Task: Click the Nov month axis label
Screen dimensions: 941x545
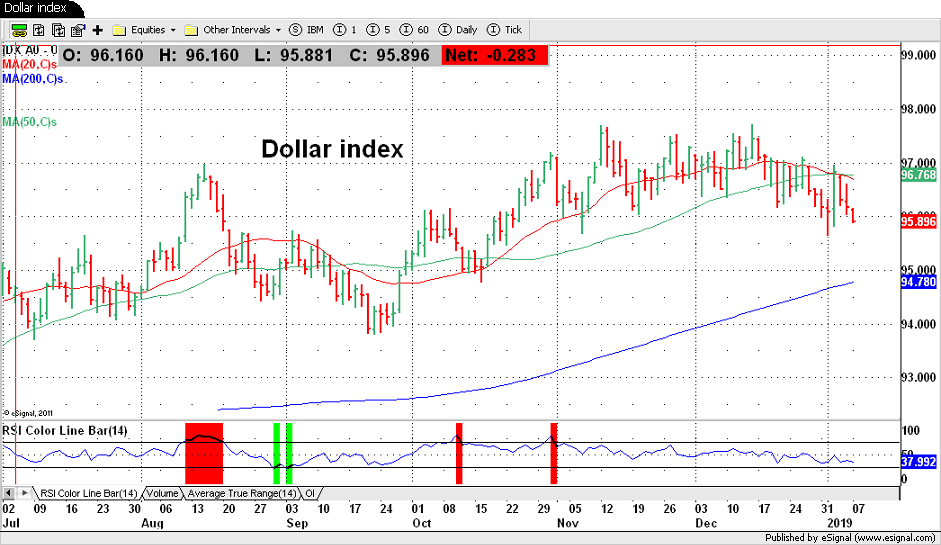Action: click(568, 523)
